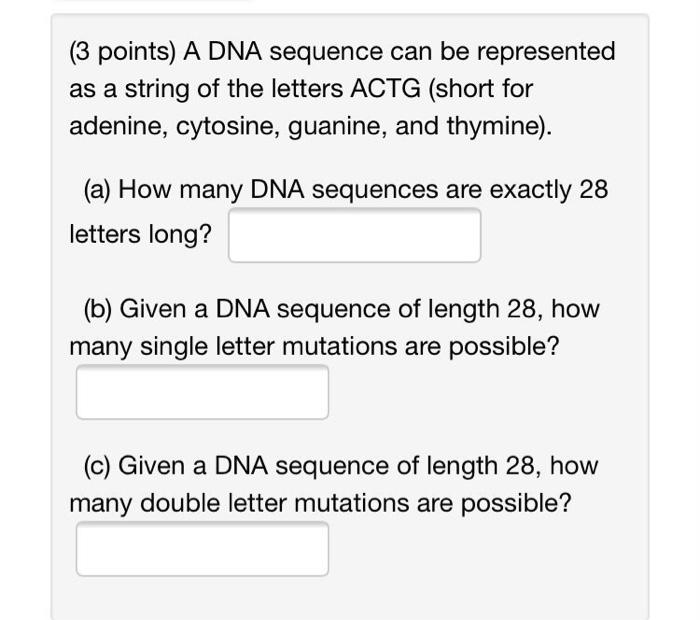The height and width of the screenshot is (620, 700).
Task: Click the word 'guanine' in the description
Action: point(338,127)
